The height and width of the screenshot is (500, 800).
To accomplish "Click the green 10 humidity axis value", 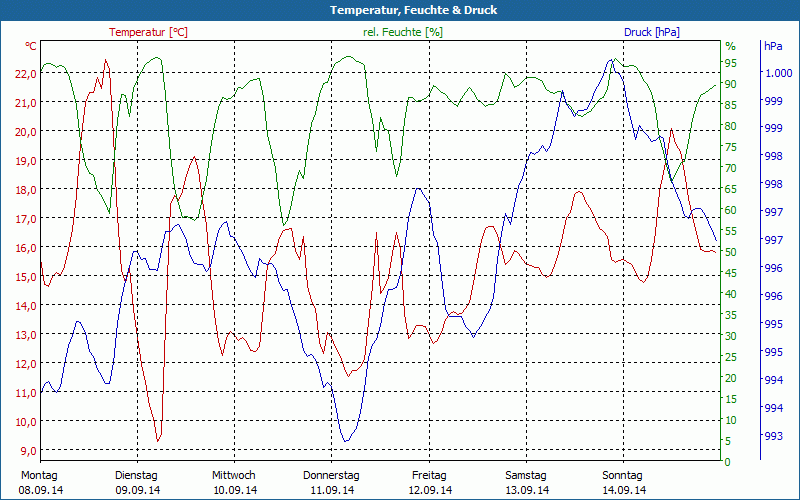I will (731, 420).
